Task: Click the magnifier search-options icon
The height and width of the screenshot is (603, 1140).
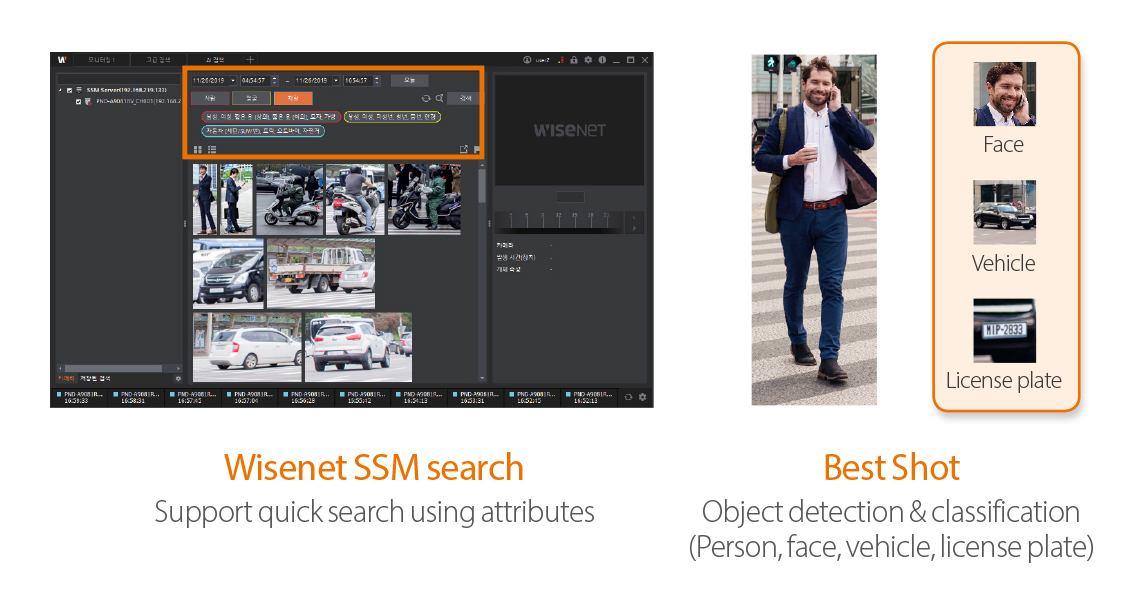Action: 439,98
